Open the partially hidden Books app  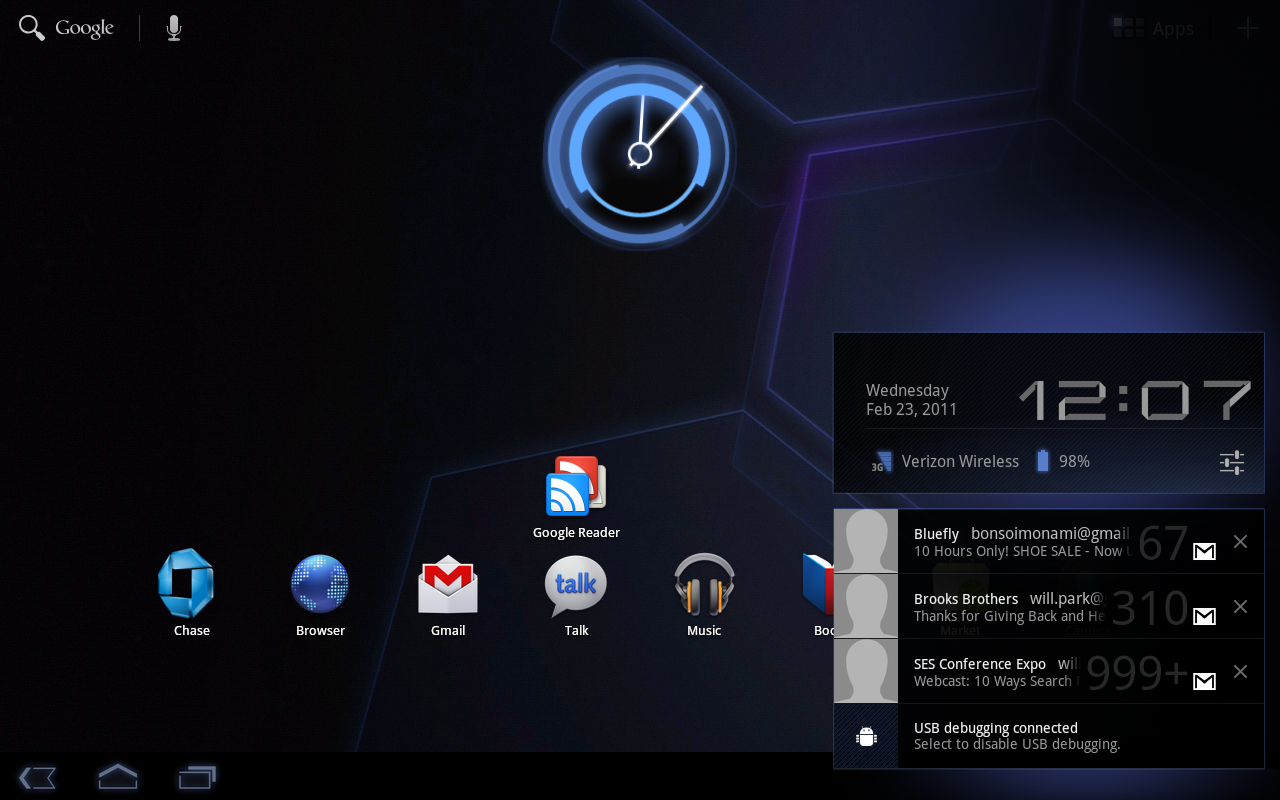click(x=818, y=585)
